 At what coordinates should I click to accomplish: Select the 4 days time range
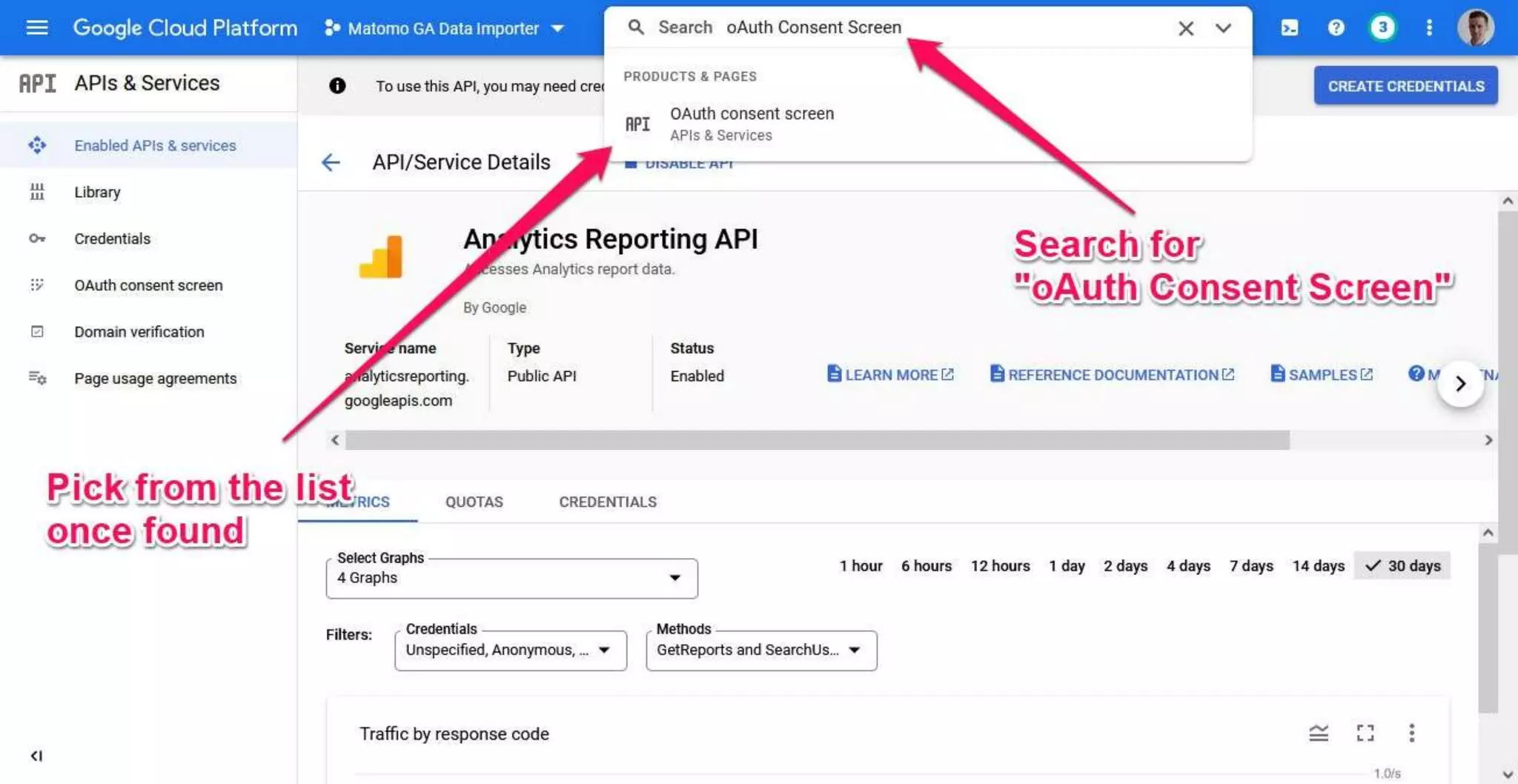coord(1188,566)
